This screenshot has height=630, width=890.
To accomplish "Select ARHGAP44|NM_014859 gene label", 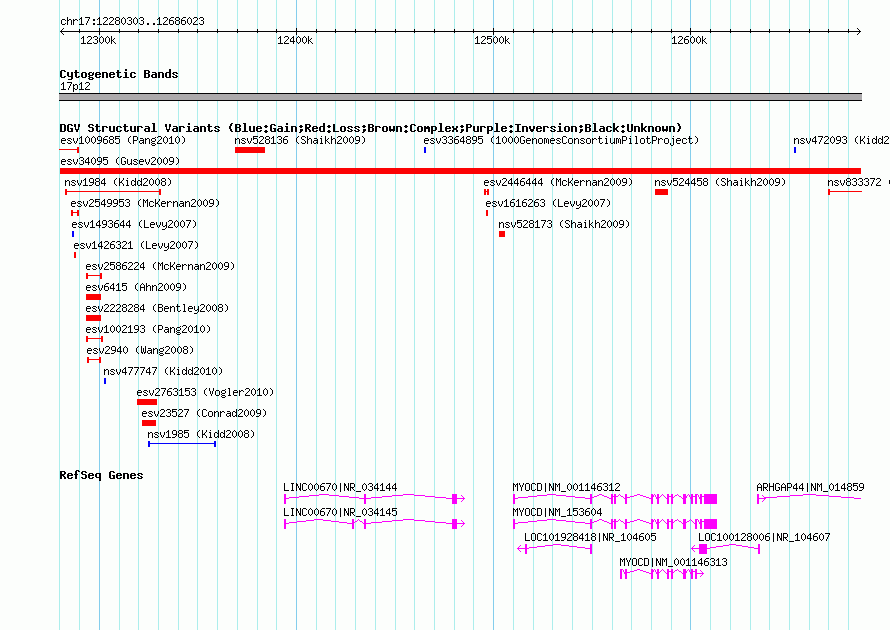I will pyautogui.click(x=811, y=487).
